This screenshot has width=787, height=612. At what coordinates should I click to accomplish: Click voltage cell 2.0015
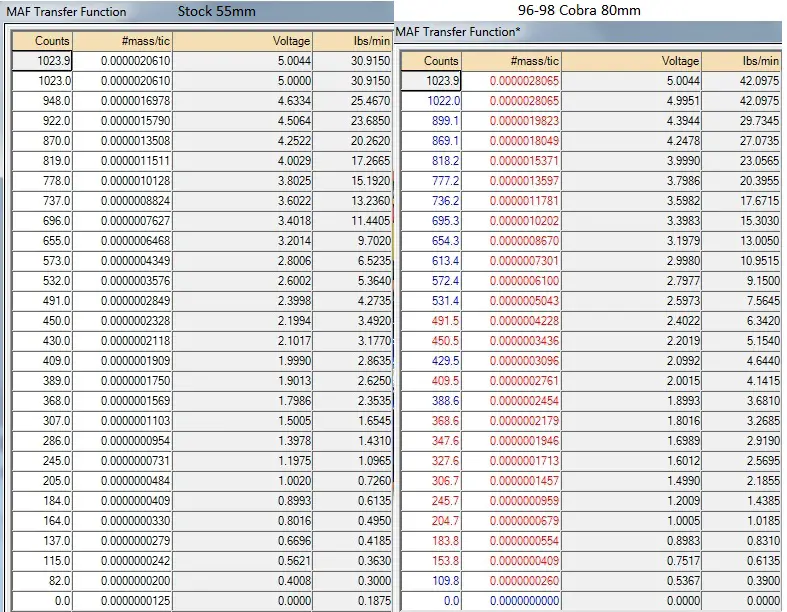pyautogui.click(x=631, y=381)
